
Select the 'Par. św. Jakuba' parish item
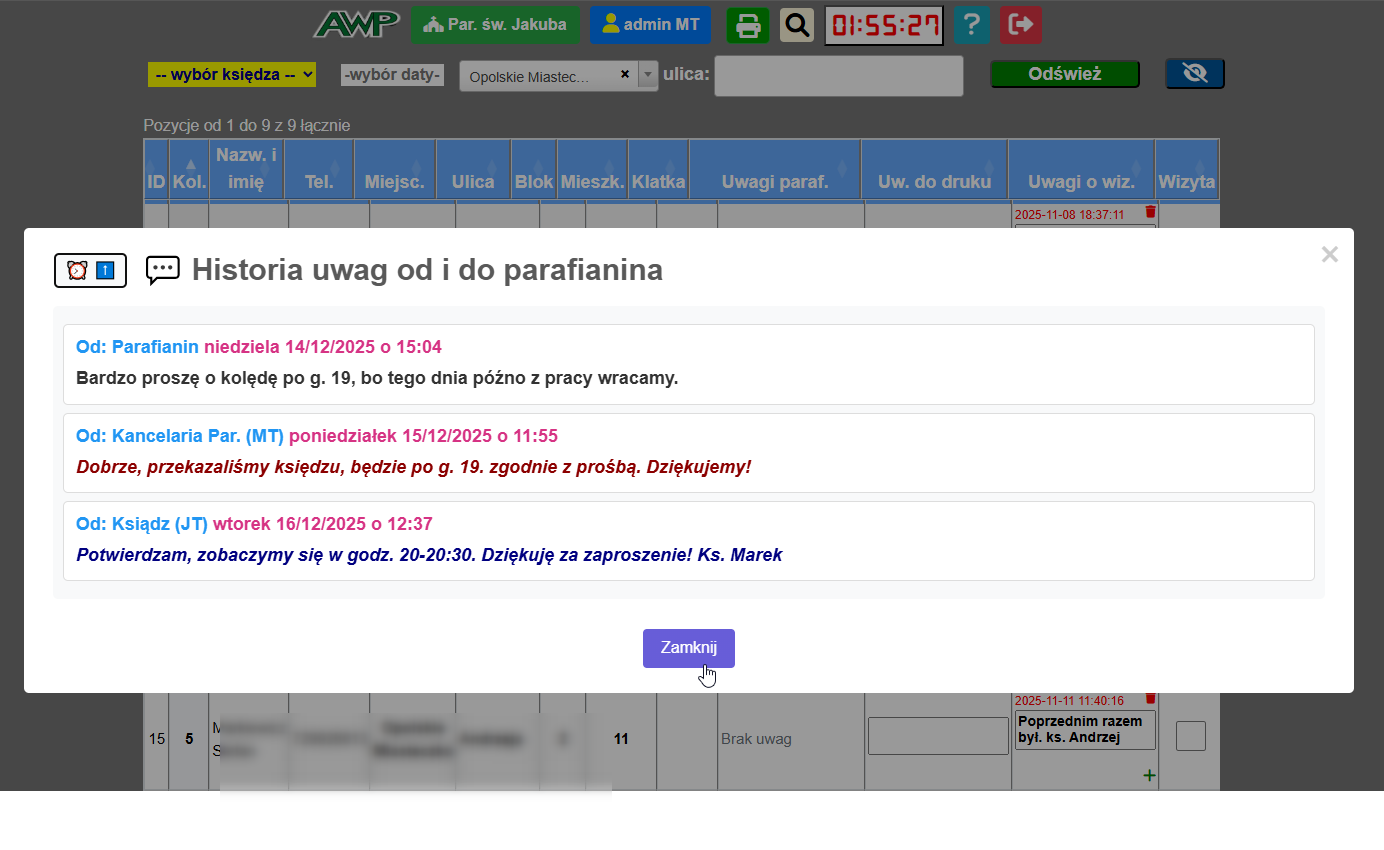(495, 24)
